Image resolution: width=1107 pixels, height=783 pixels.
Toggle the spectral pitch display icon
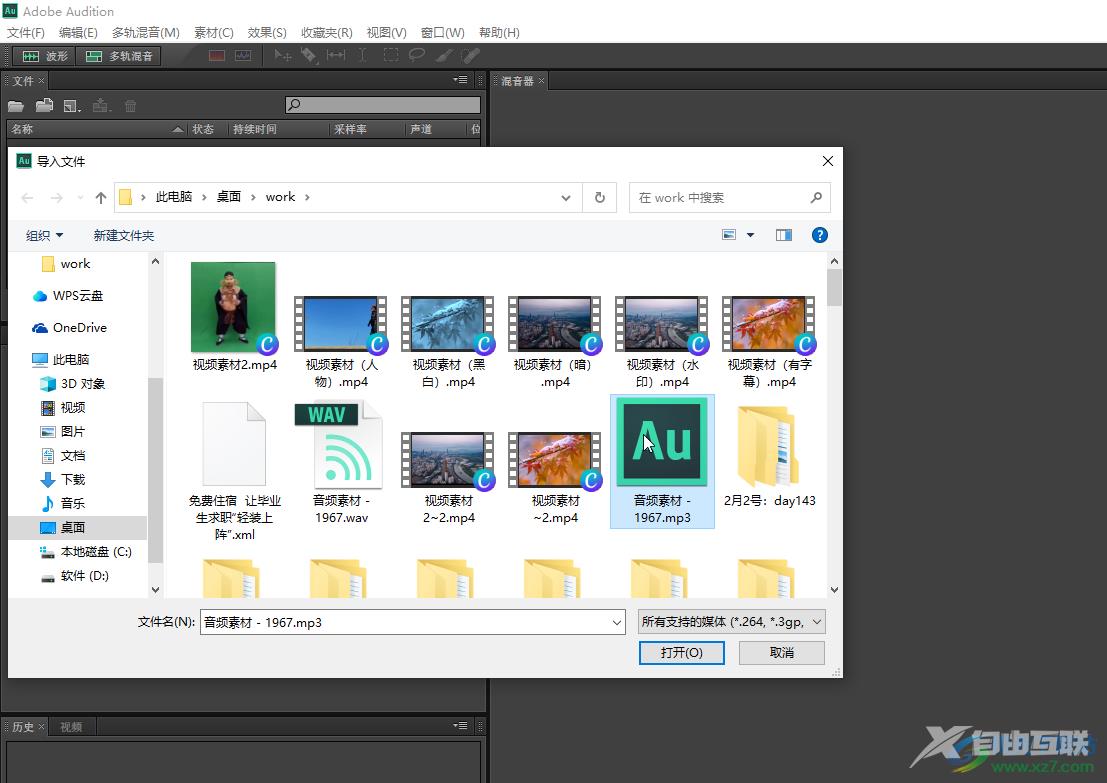tap(243, 56)
